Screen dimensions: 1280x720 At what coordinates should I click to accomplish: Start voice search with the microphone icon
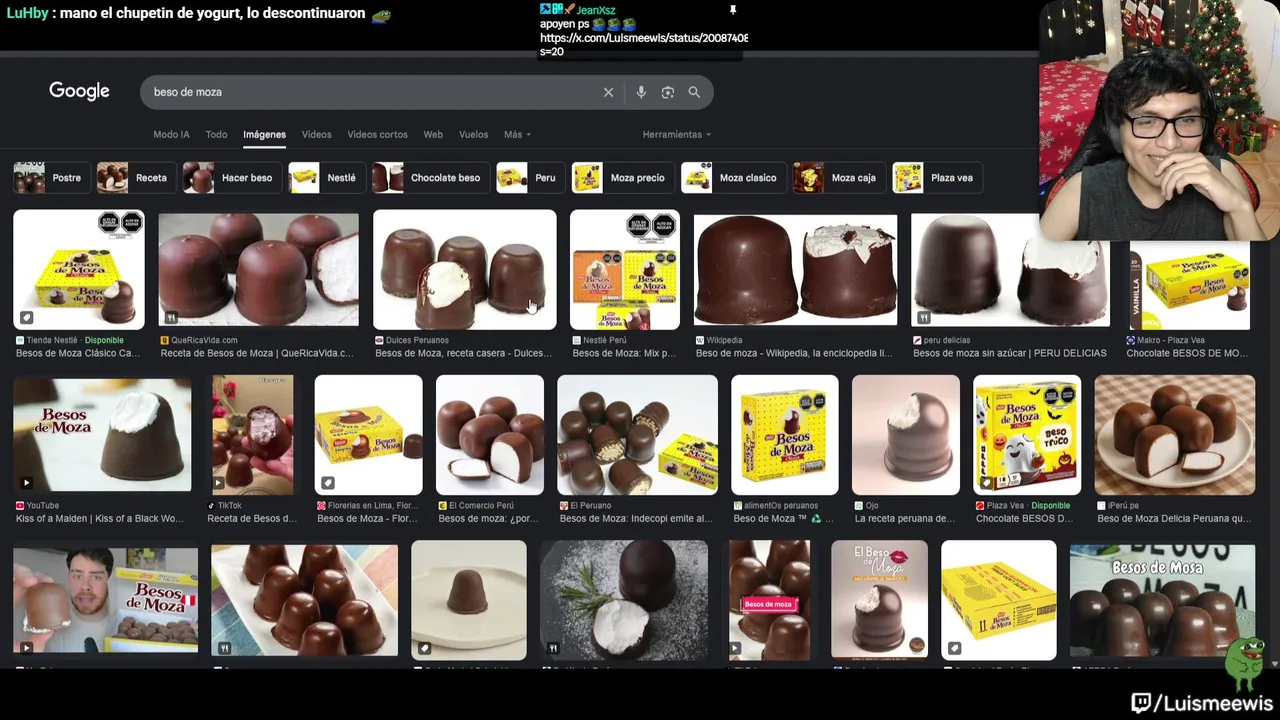point(641,92)
